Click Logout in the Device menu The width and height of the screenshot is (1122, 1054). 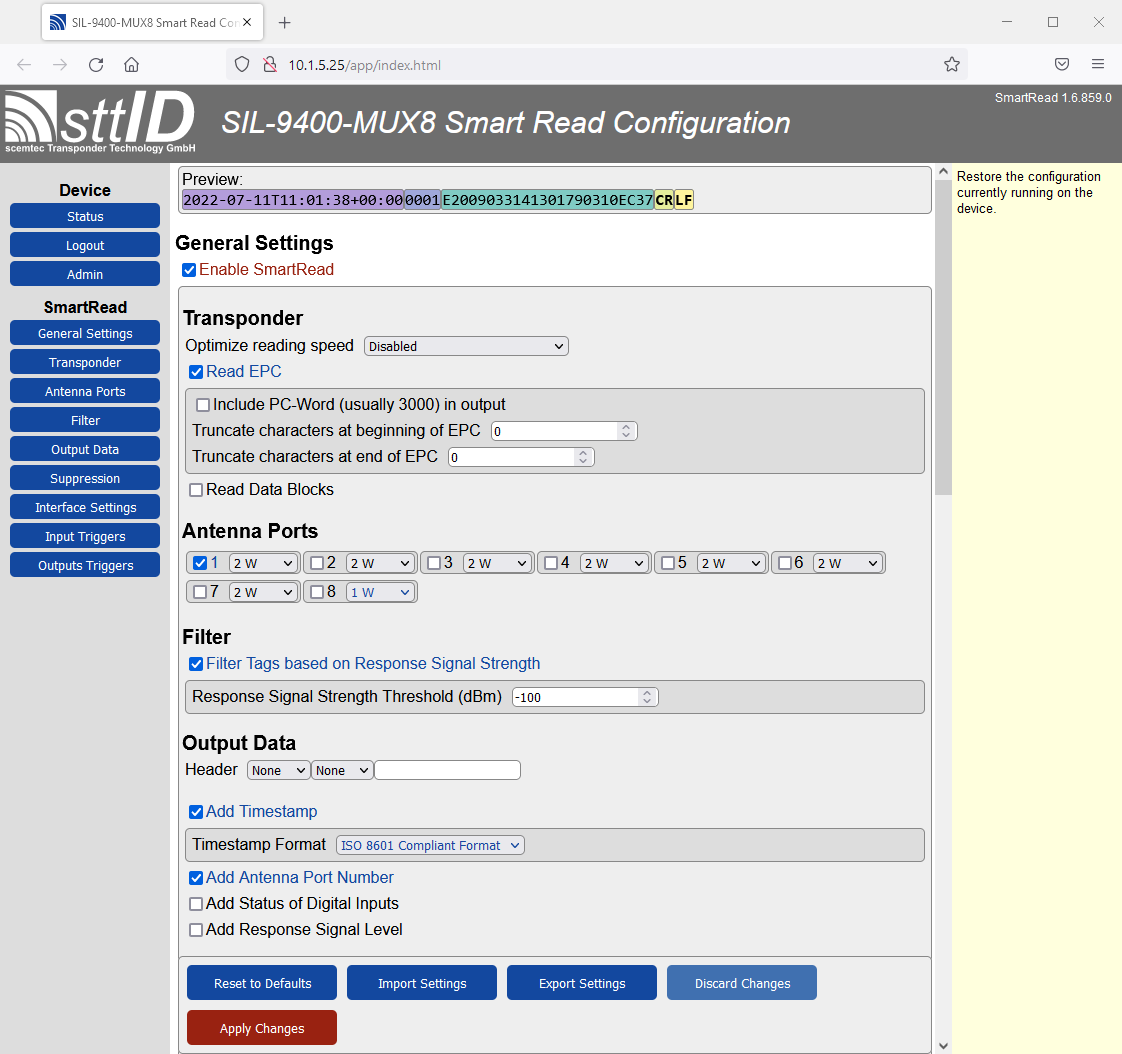tap(85, 245)
